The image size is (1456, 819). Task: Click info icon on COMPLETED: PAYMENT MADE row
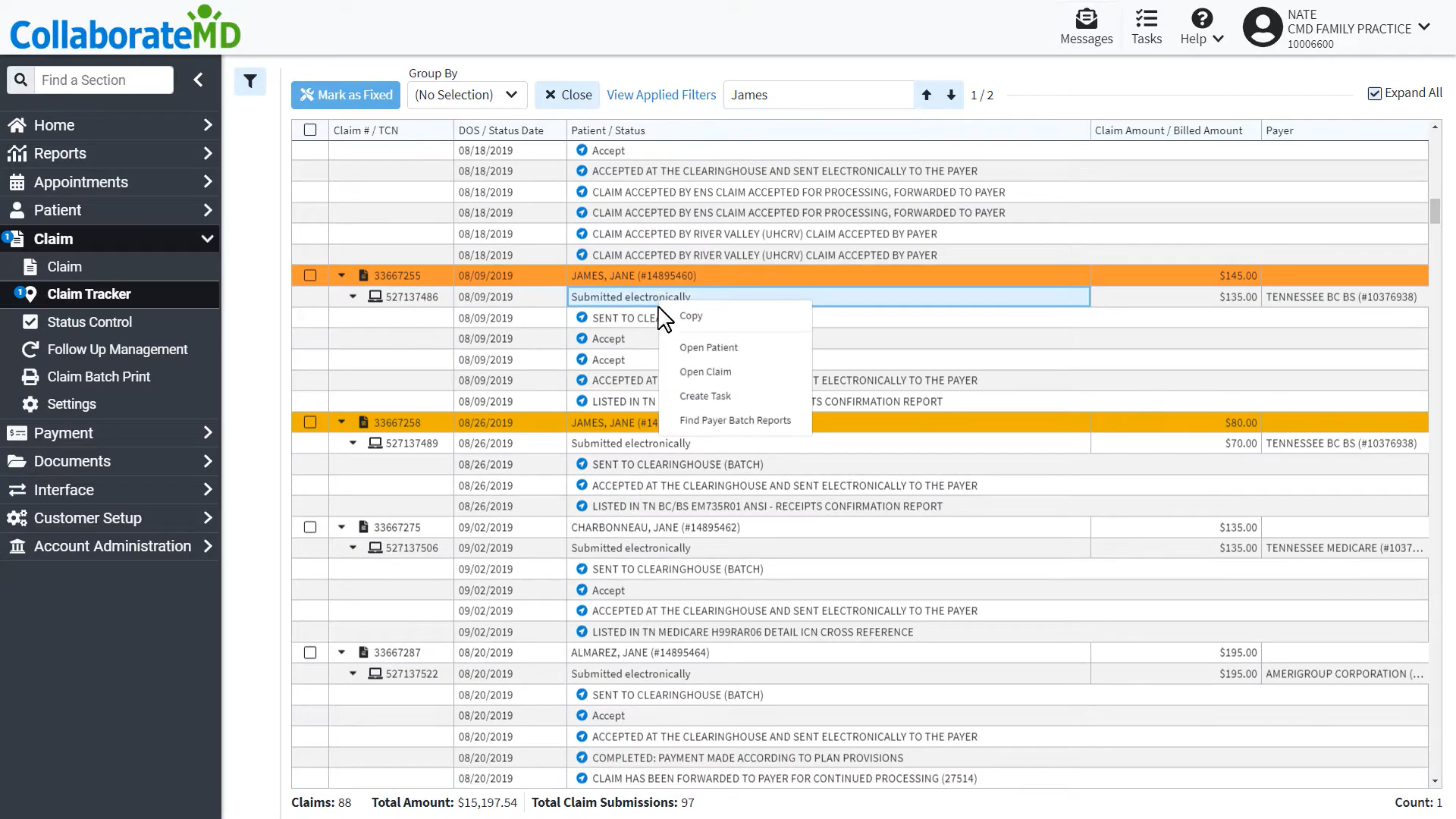pyautogui.click(x=582, y=758)
